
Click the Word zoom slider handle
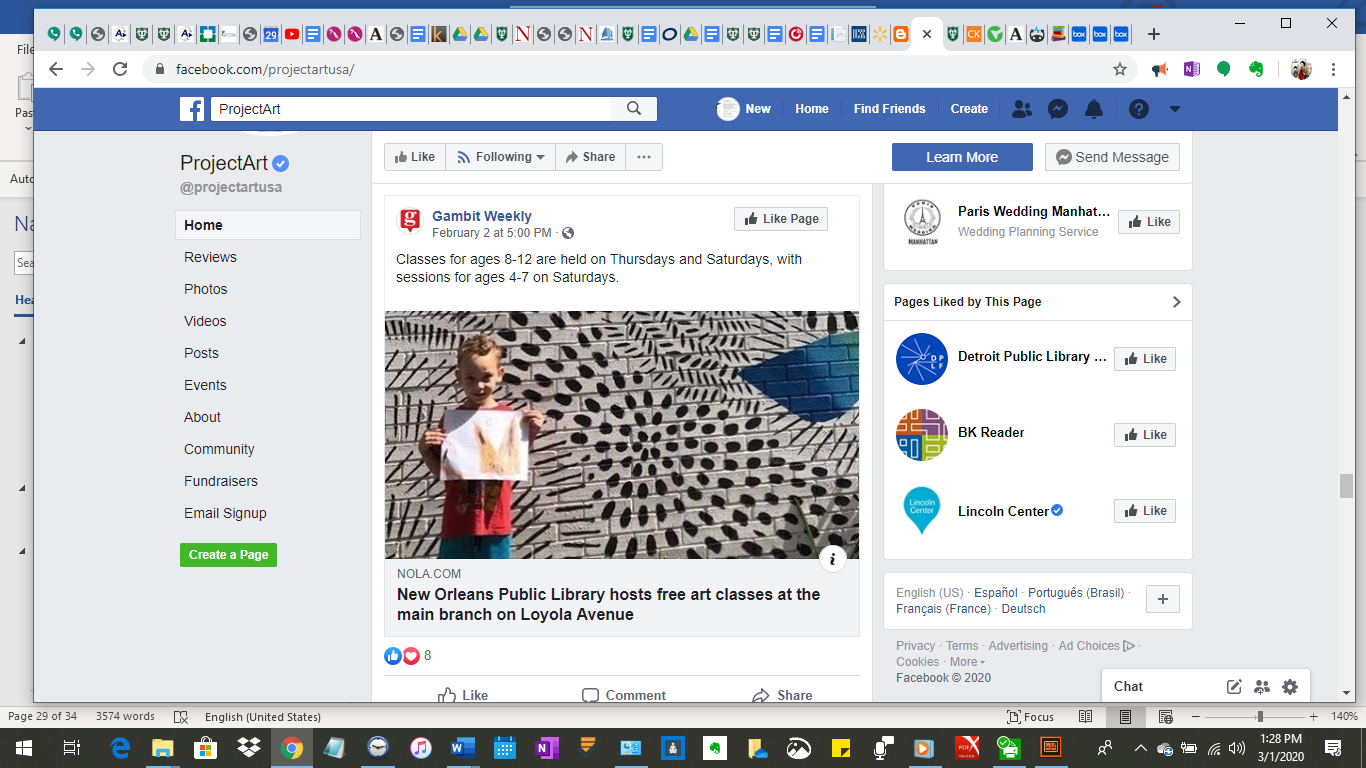click(1260, 717)
